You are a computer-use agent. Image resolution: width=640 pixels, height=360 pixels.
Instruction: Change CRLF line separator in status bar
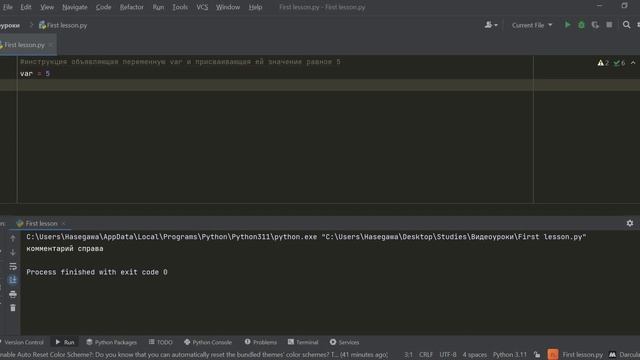point(426,355)
